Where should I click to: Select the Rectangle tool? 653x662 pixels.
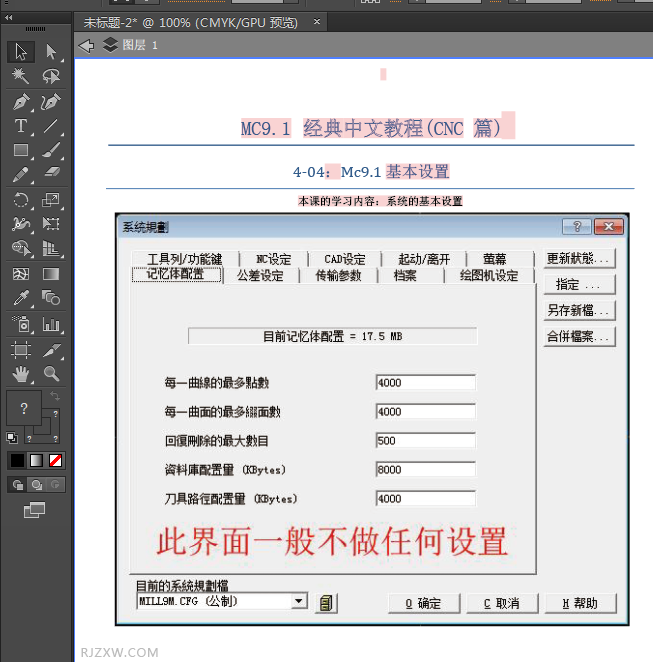pos(21,150)
